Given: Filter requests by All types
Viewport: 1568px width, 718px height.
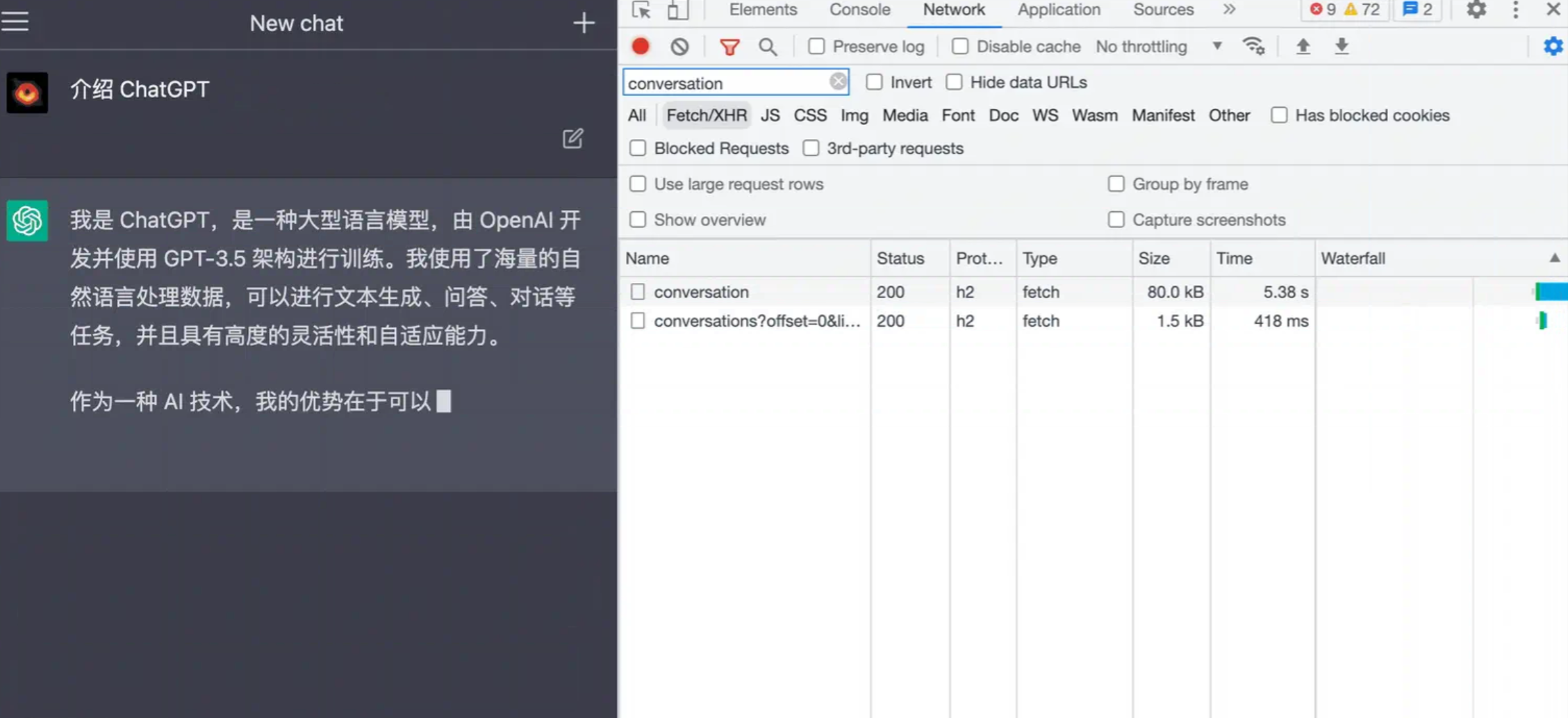Looking at the screenshot, I should pos(636,115).
